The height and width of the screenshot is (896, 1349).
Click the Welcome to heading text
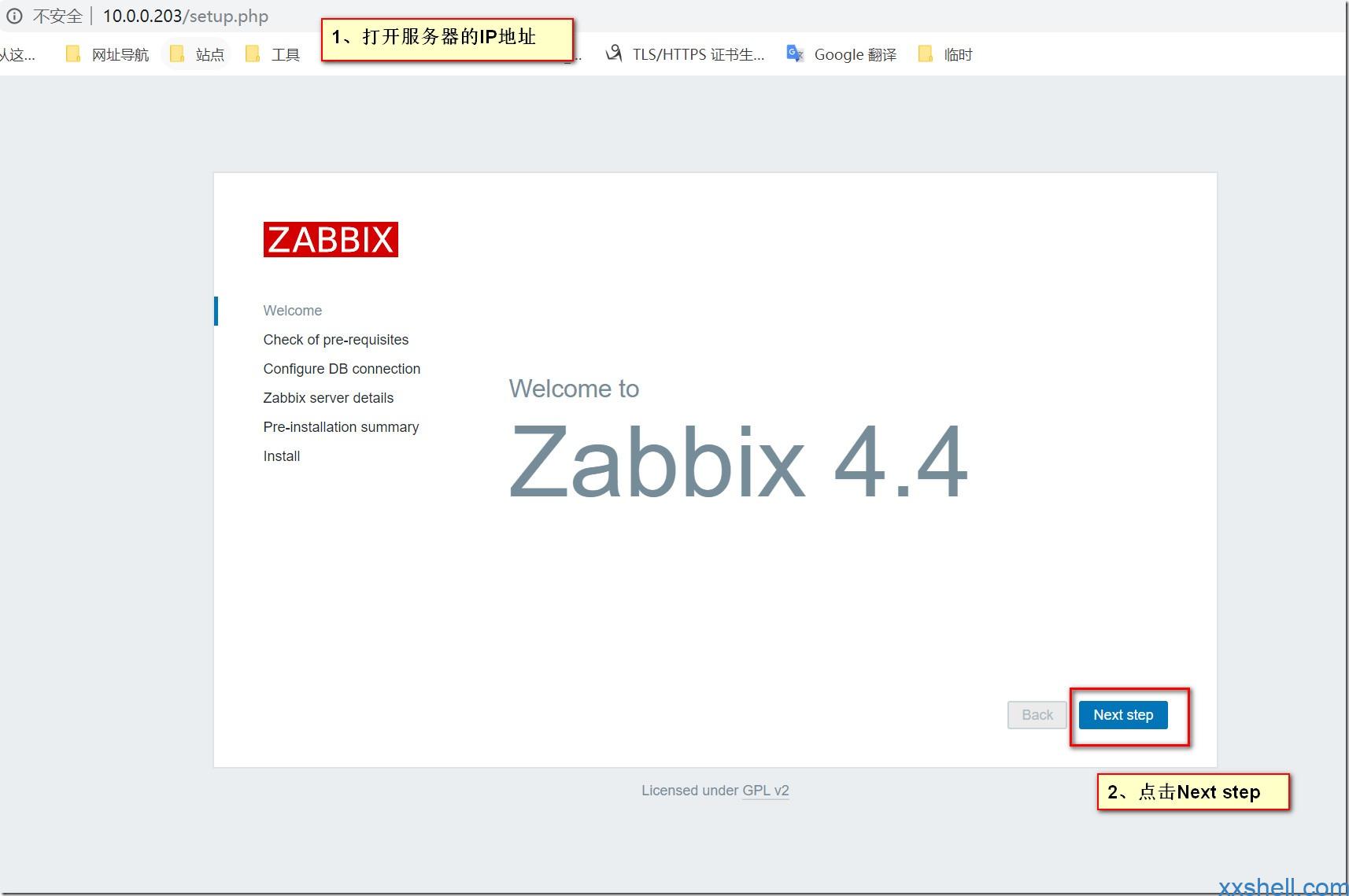coord(574,389)
